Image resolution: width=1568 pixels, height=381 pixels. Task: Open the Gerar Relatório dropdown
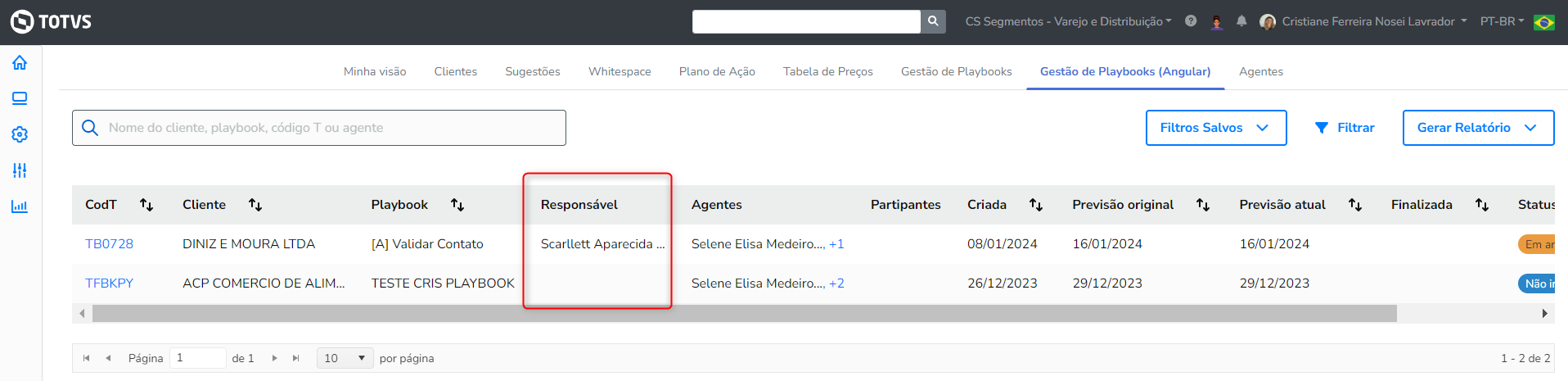tap(1477, 128)
